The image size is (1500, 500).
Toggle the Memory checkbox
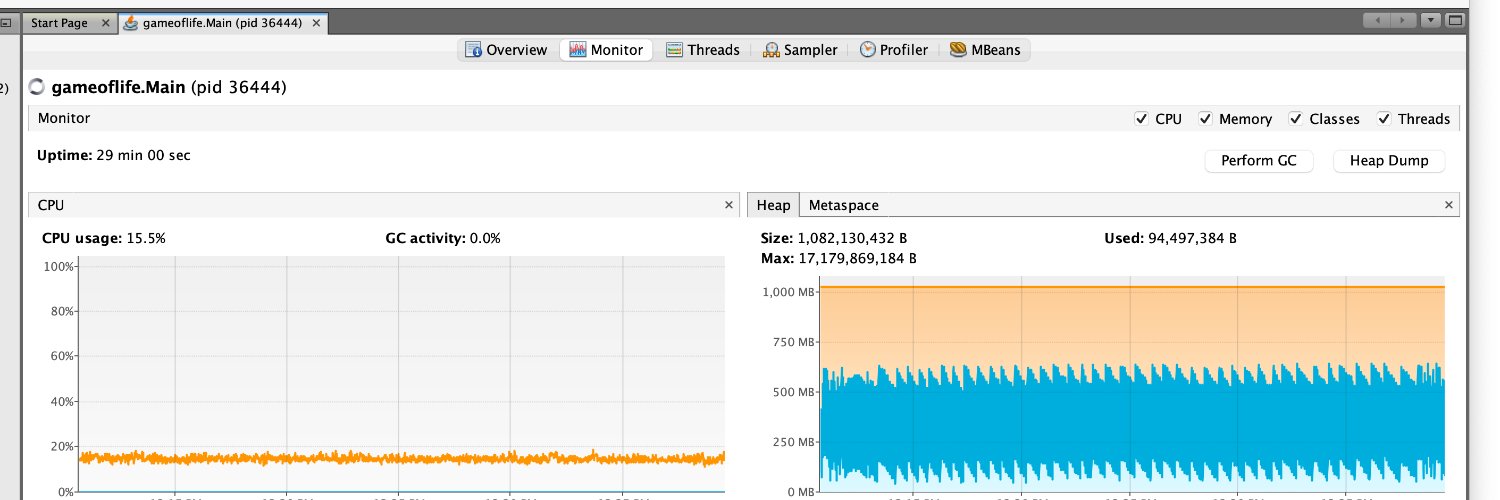click(1206, 119)
